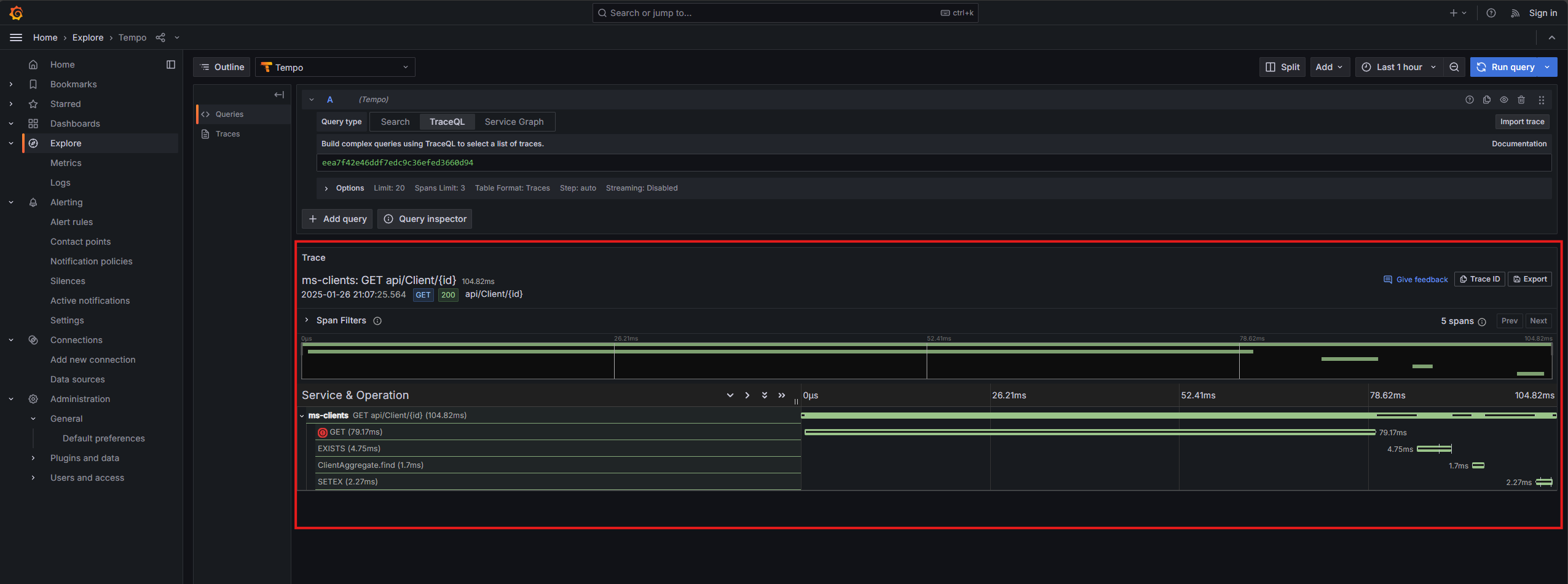The width and height of the screenshot is (1568, 584).
Task: Click the Home icon in sidebar
Action: tap(33, 65)
